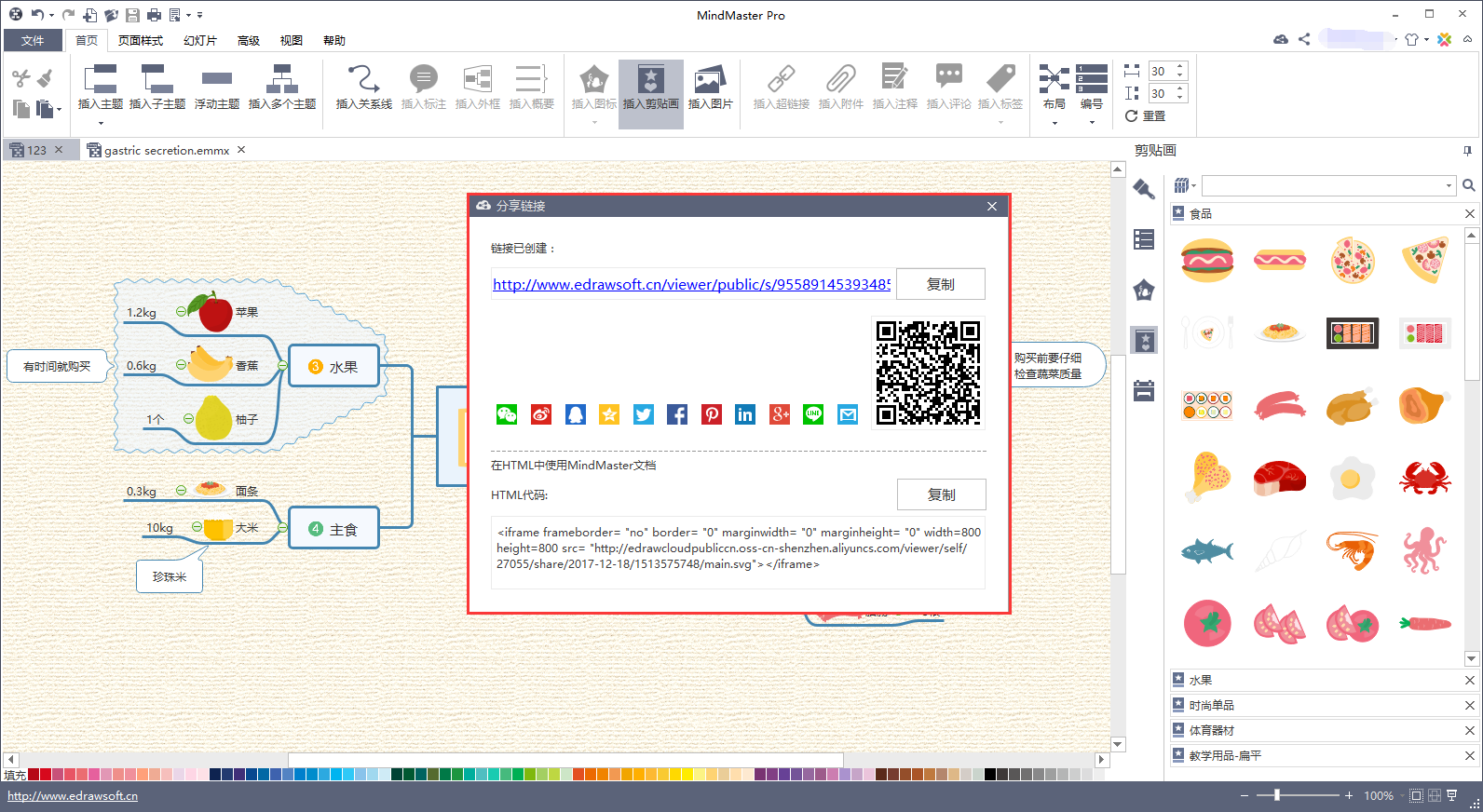The height and width of the screenshot is (812, 1483).
Task: Share the link via email envelope icon
Action: click(848, 414)
